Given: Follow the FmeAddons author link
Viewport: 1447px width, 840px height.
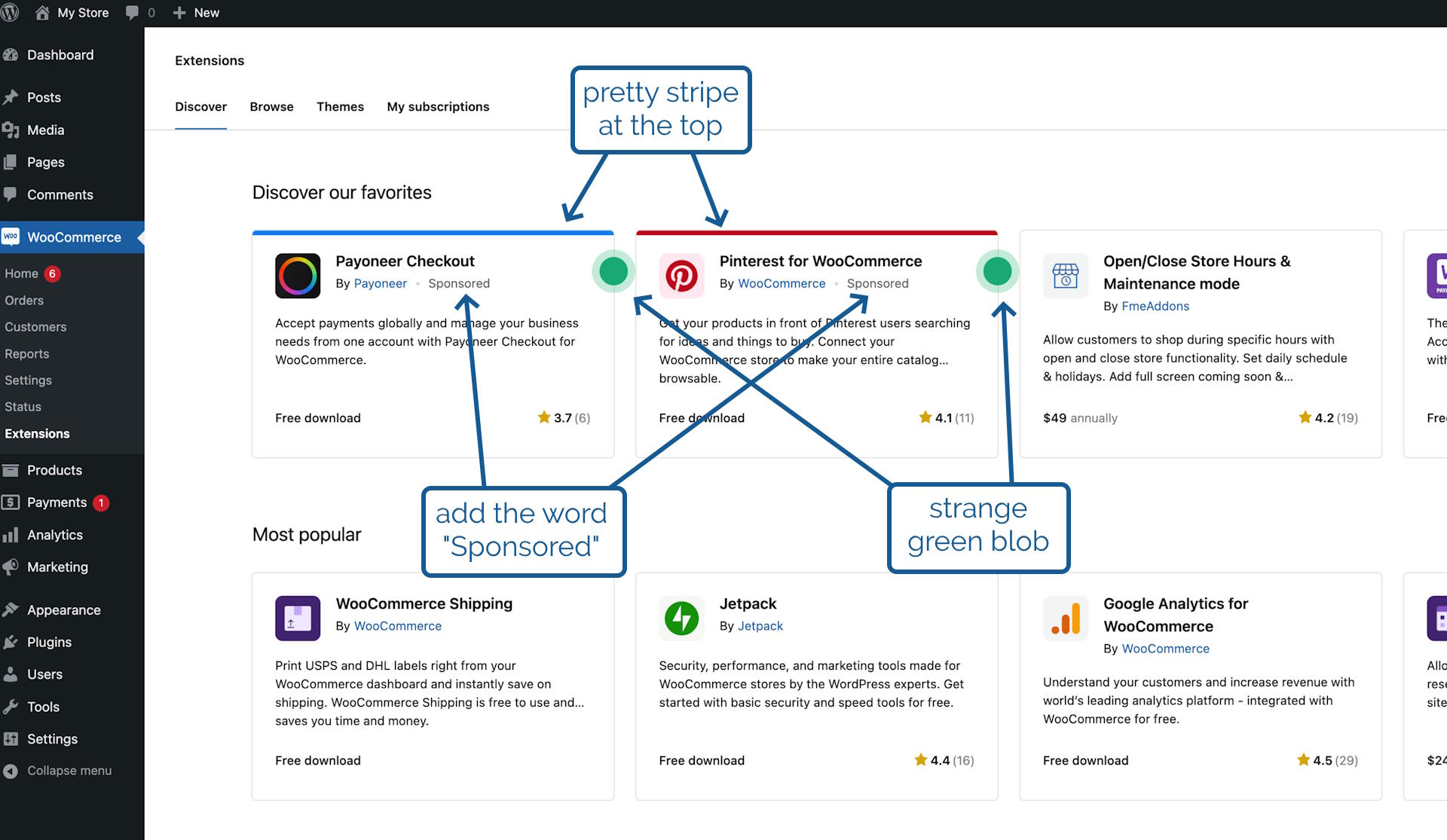Looking at the screenshot, I should pos(1155,306).
